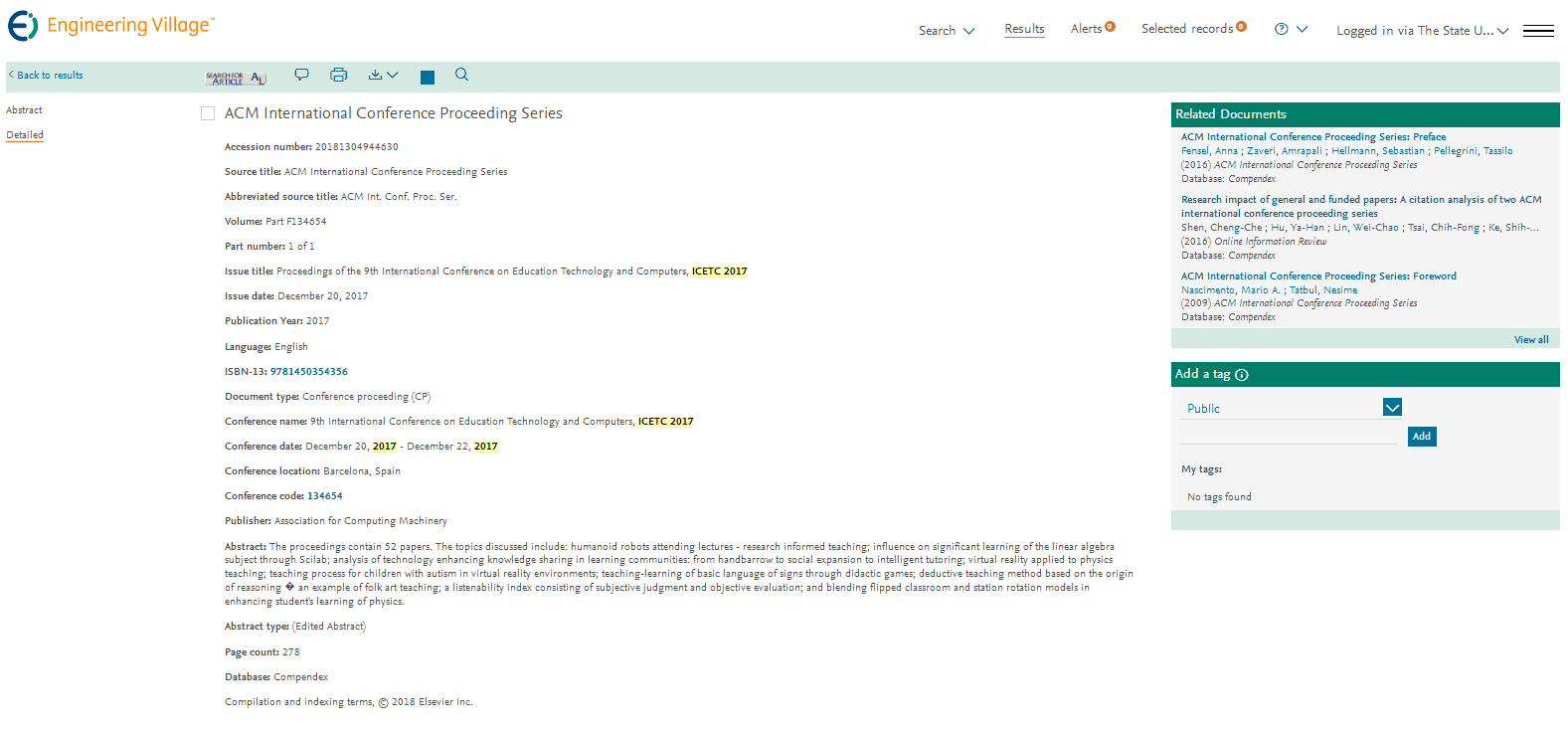Switch to the Detailed view tab
Viewport: 1568px width, 734px height.
25,135
